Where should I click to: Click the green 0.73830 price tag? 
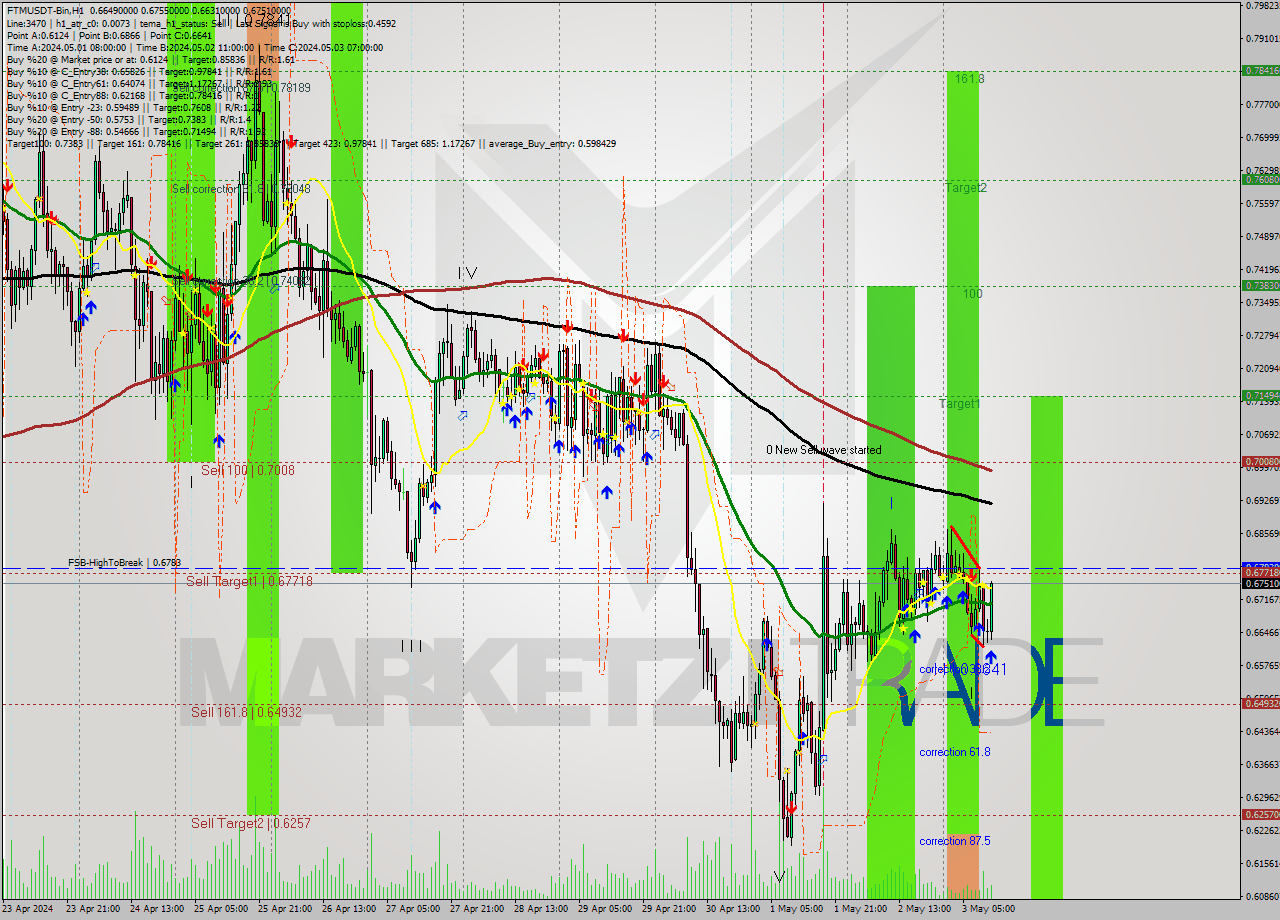pos(1260,285)
